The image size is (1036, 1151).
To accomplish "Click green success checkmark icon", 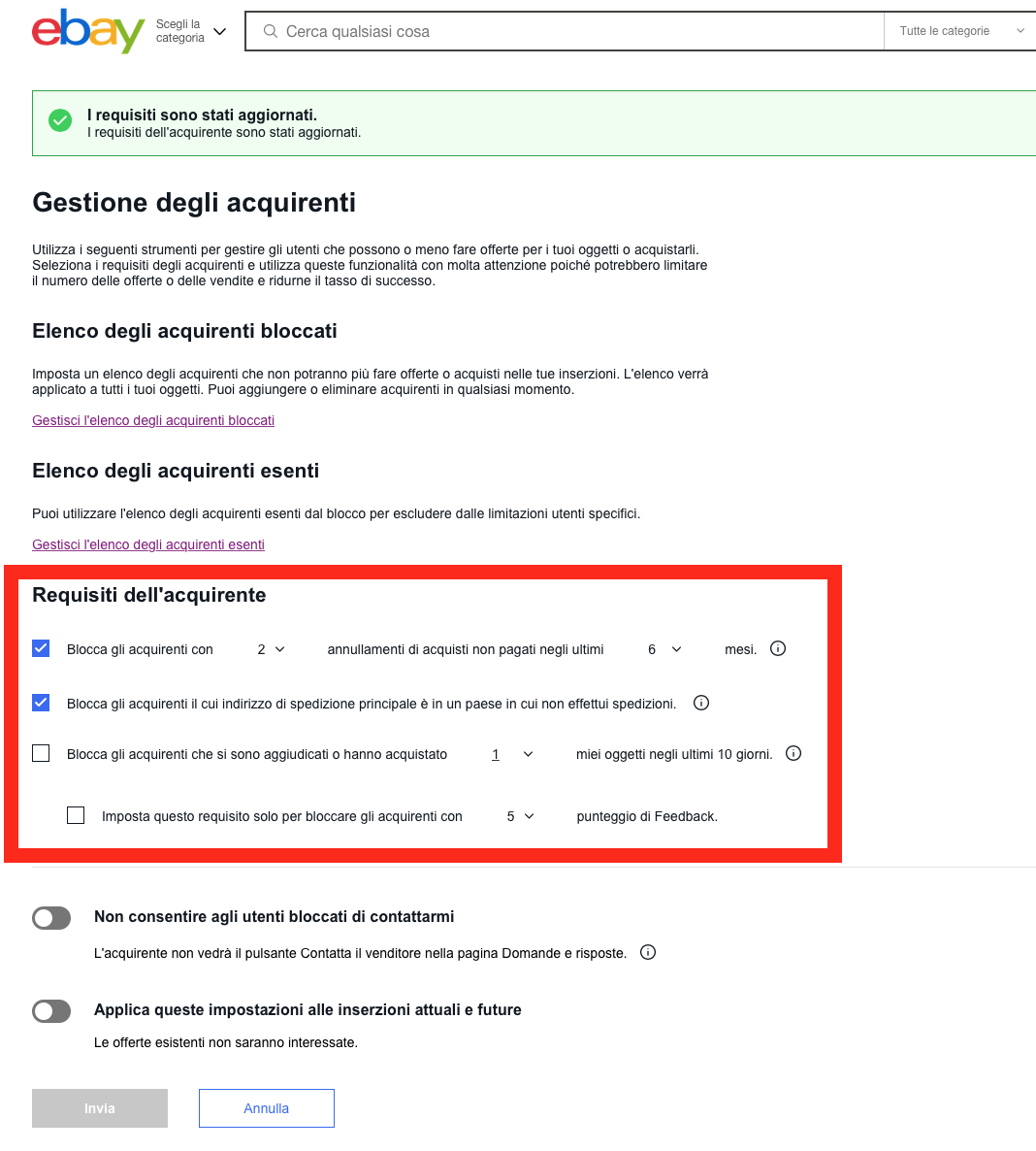I will pyautogui.click(x=60, y=120).
